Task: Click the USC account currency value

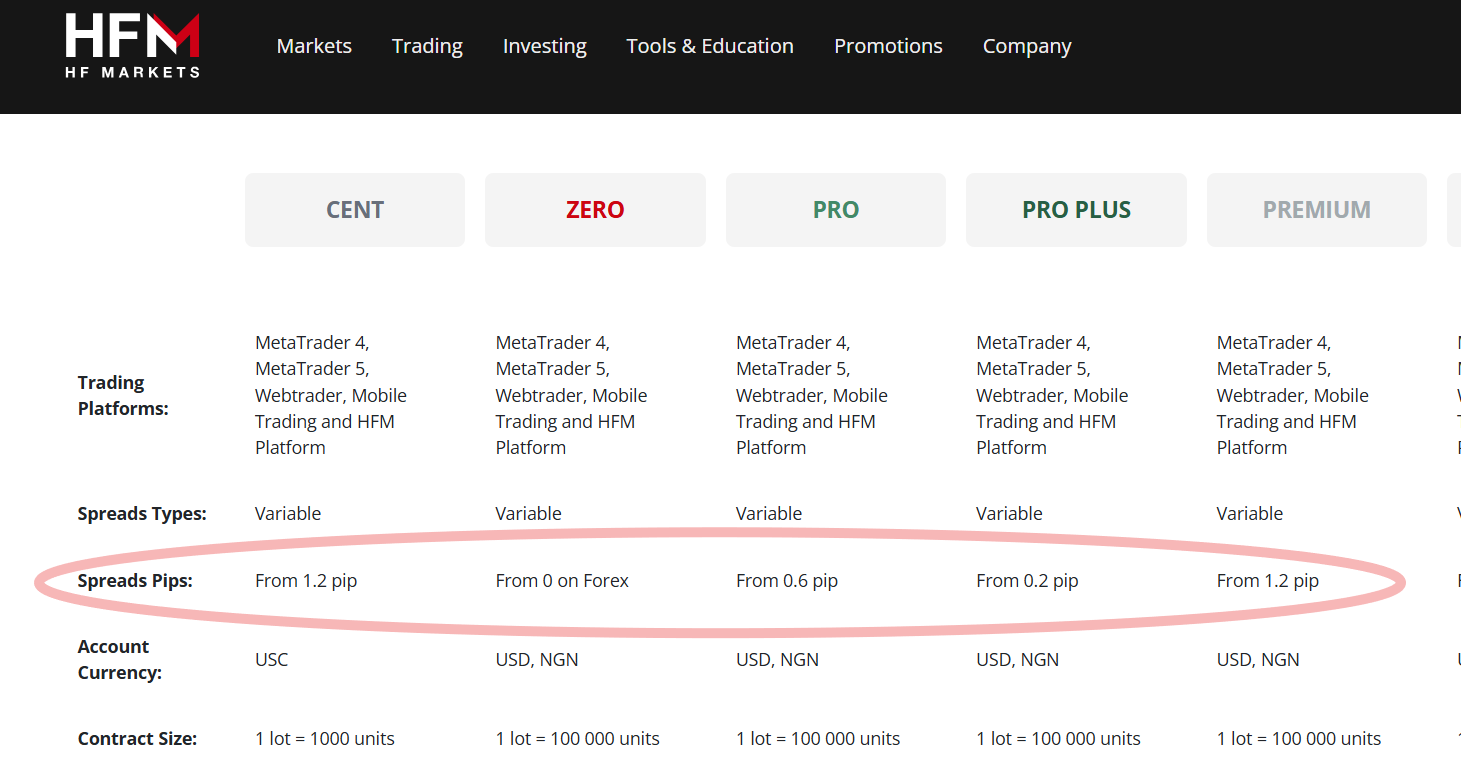Action: click(x=271, y=660)
